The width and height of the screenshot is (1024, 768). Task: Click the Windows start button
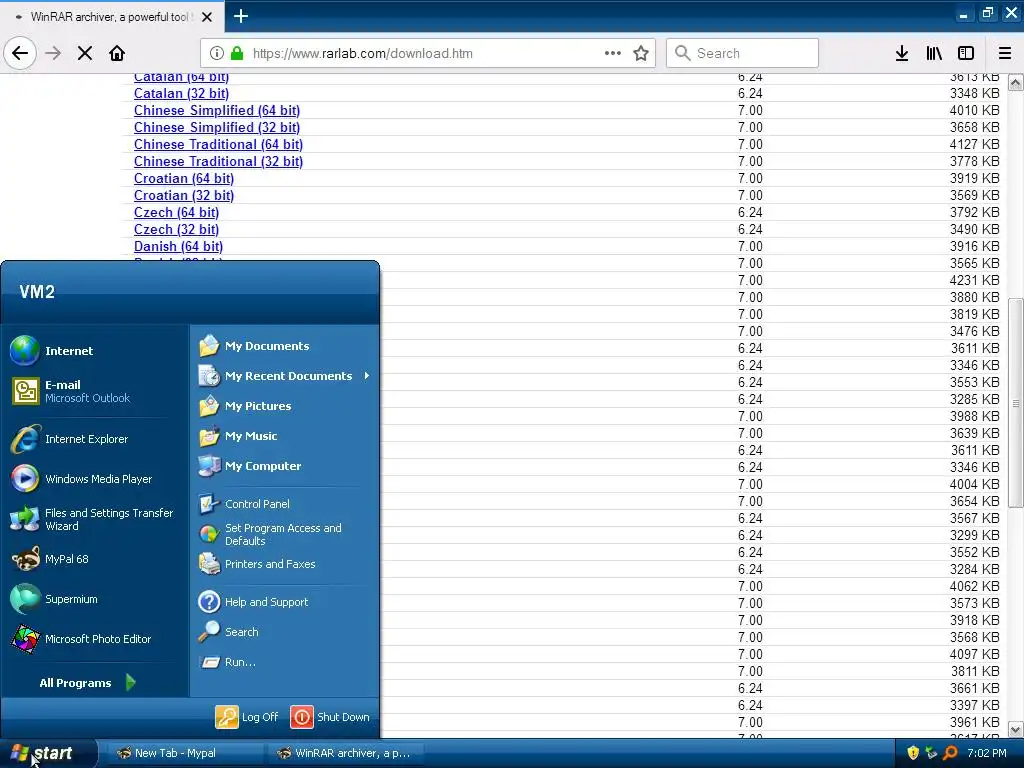[48, 753]
